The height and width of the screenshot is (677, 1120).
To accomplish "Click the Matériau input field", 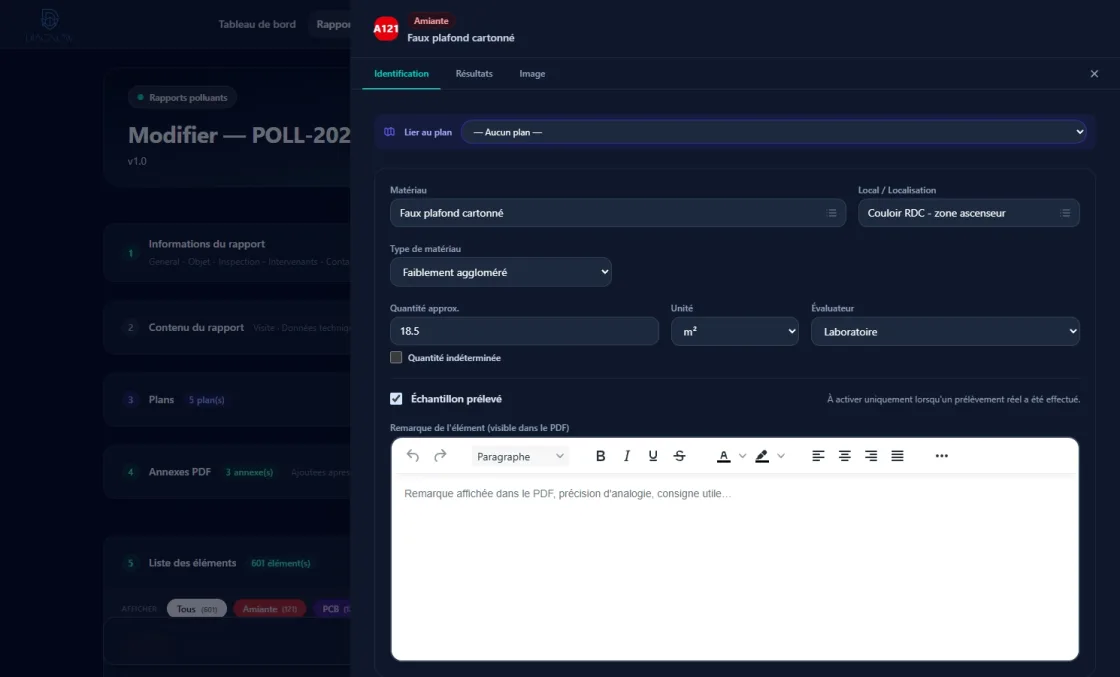I will click(x=618, y=213).
